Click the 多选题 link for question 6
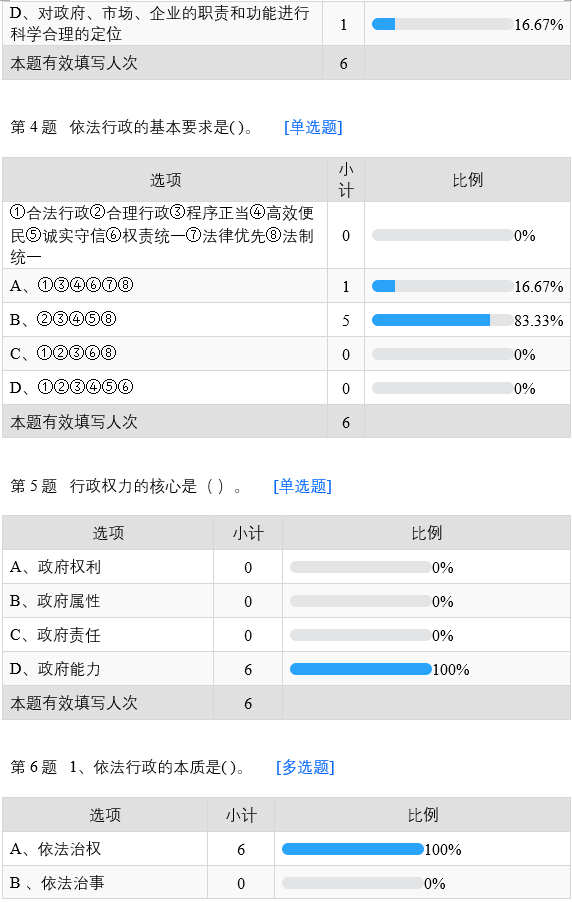572x902 pixels. click(x=305, y=767)
